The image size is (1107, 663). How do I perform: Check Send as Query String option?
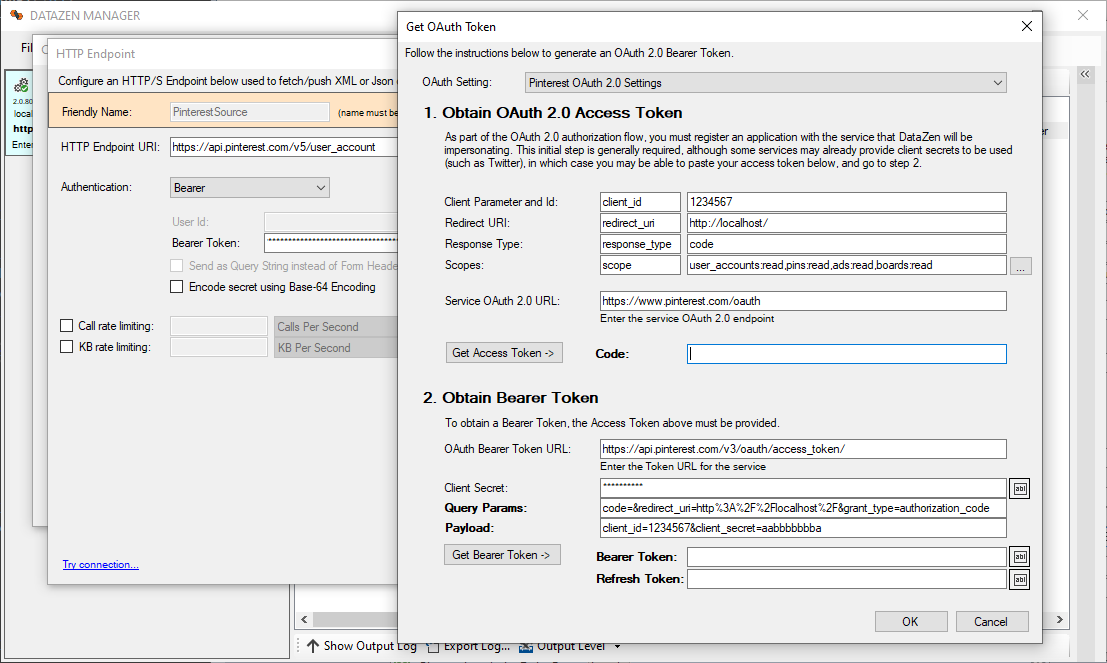[176, 265]
